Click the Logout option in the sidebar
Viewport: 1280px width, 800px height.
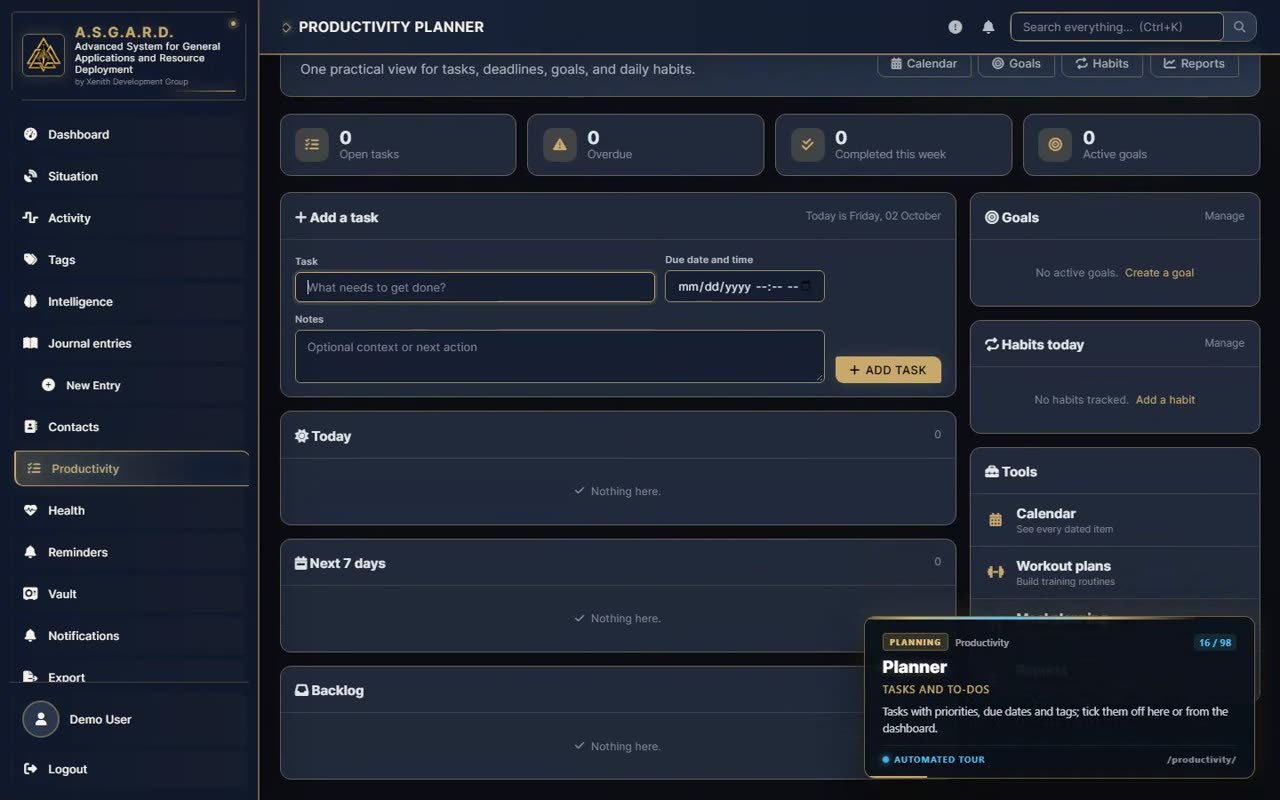tap(131, 769)
